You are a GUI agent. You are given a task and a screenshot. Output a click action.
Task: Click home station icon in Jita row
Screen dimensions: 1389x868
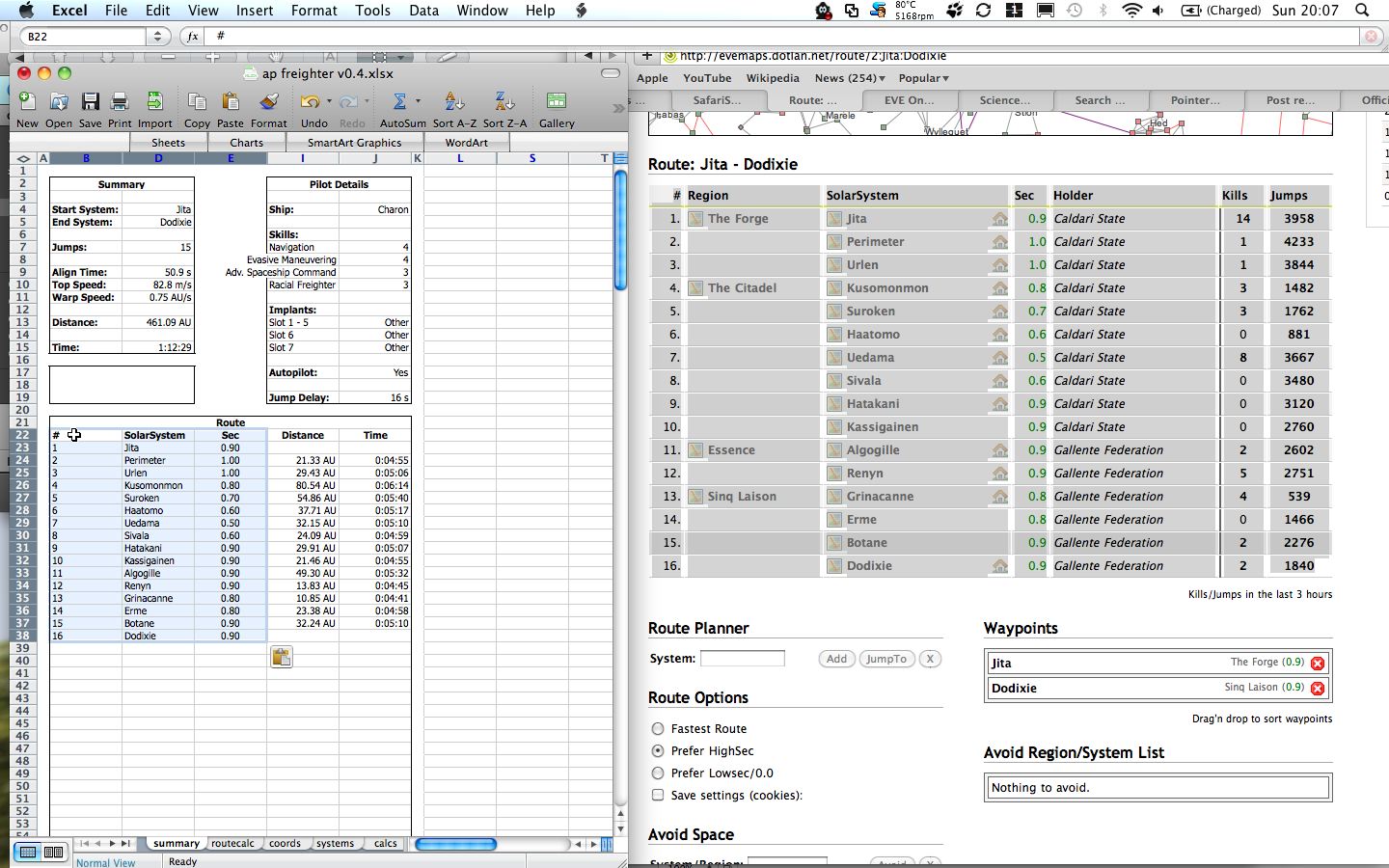[x=1000, y=219]
